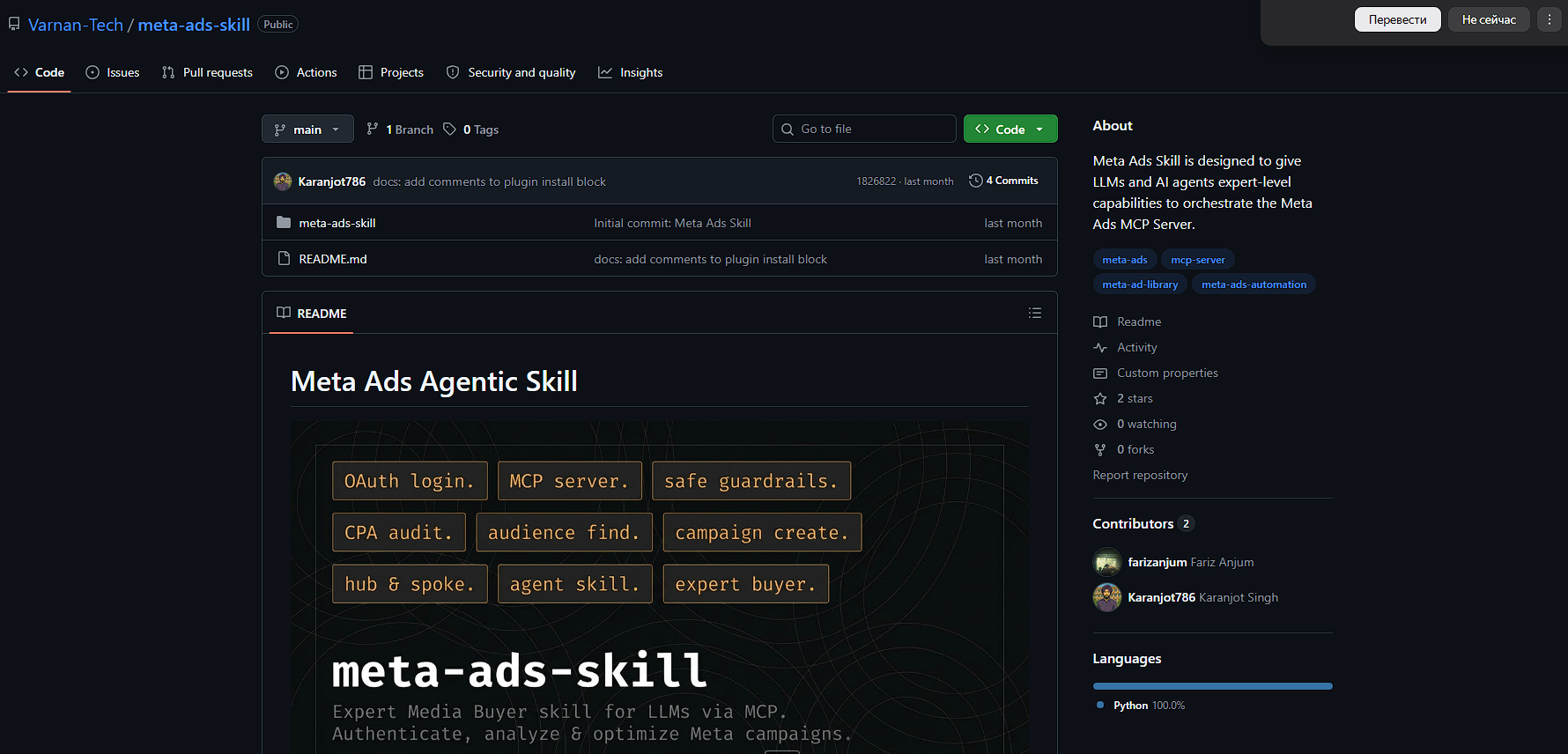Go to Projects tab
1568x754 pixels.
[391, 72]
